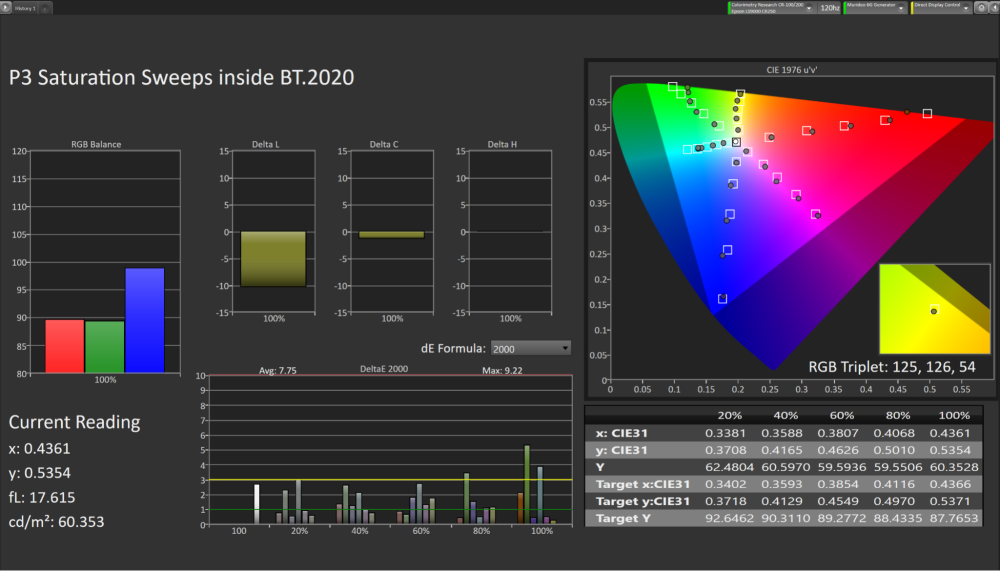Click the play button at top-left

tap(6, 7)
